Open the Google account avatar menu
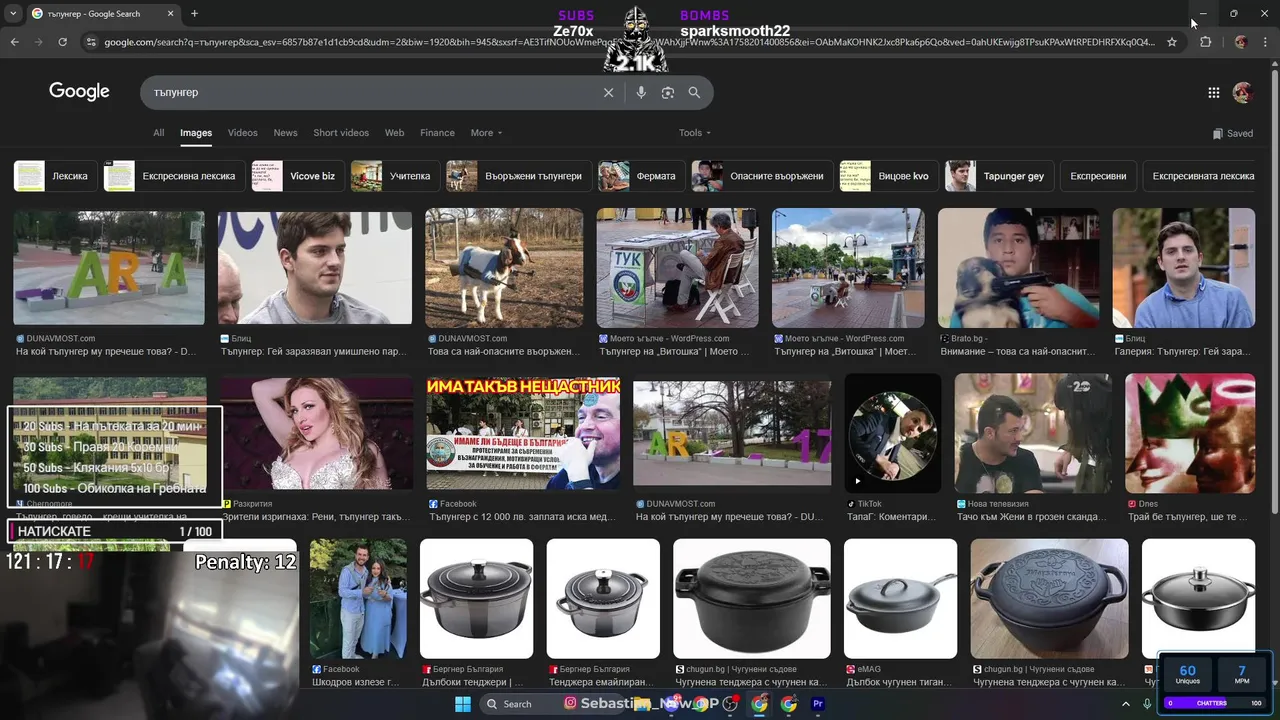The height and width of the screenshot is (720, 1280). click(x=1243, y=92)
